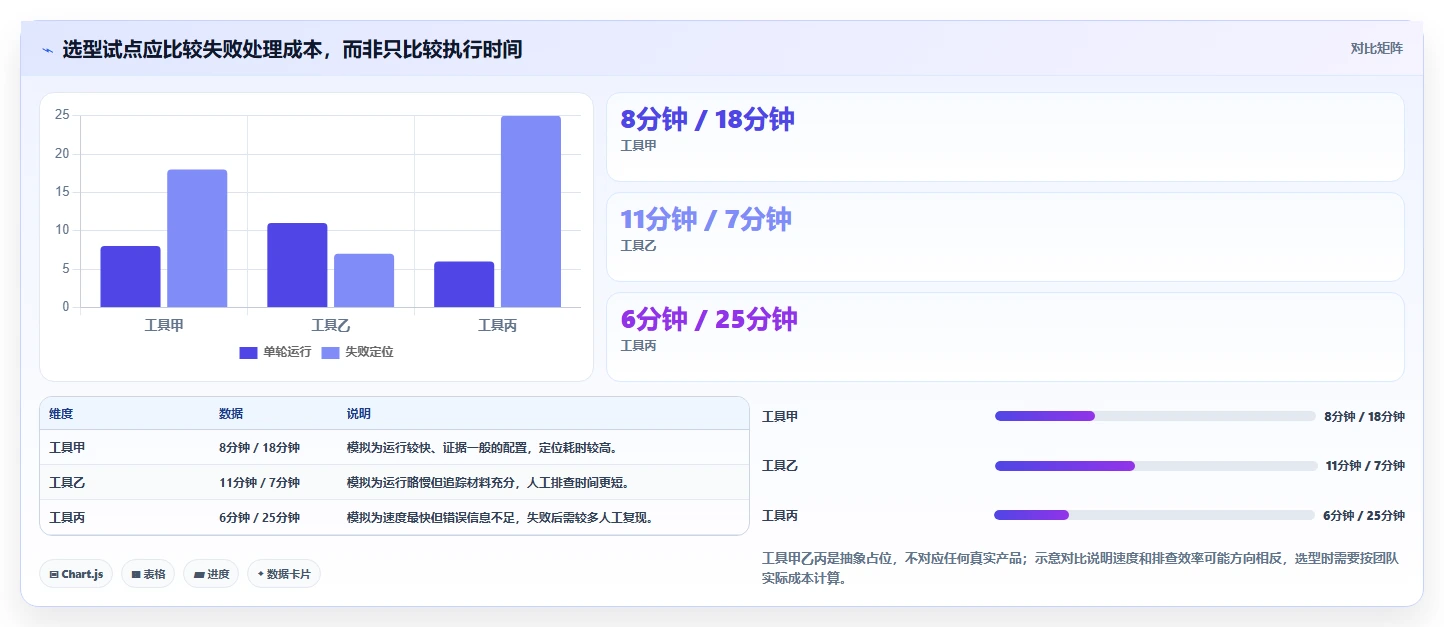Screen dimensions: 1444x627
Task: Select the 工具甲 cell in table
Action: coord(67,448)
